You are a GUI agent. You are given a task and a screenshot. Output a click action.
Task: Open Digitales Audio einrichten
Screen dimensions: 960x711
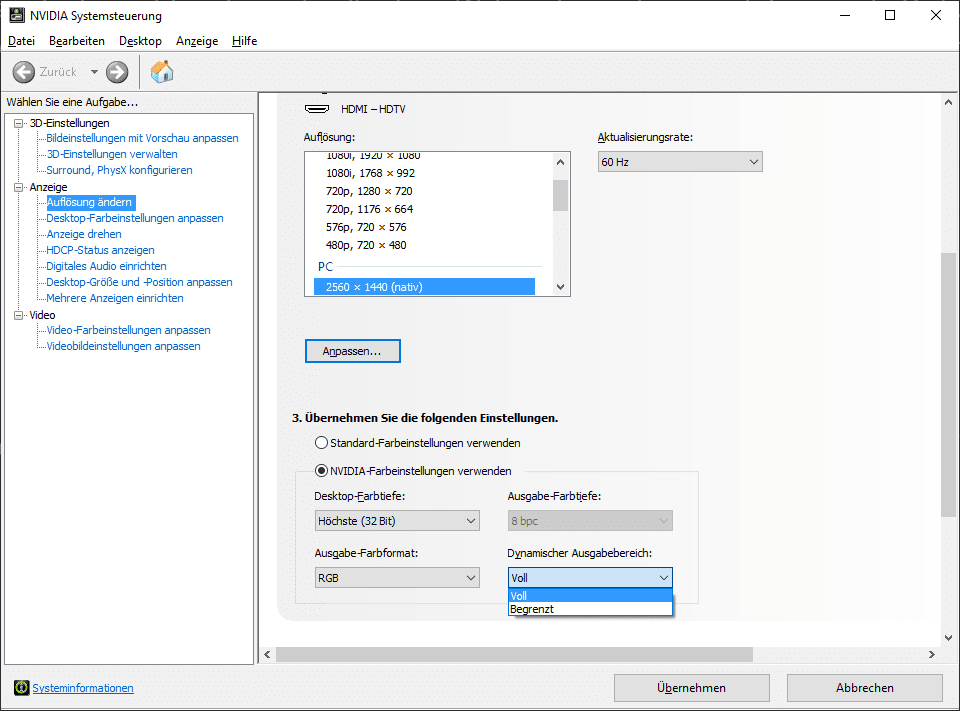point(107,266)
